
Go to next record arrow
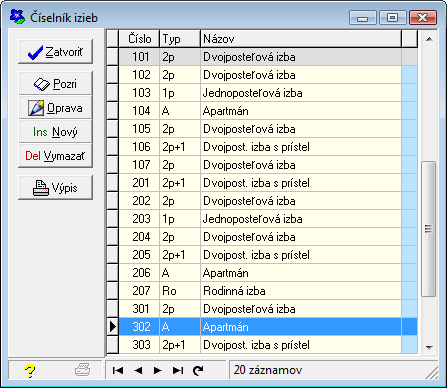pyautogui.click(x=158, y=370)
